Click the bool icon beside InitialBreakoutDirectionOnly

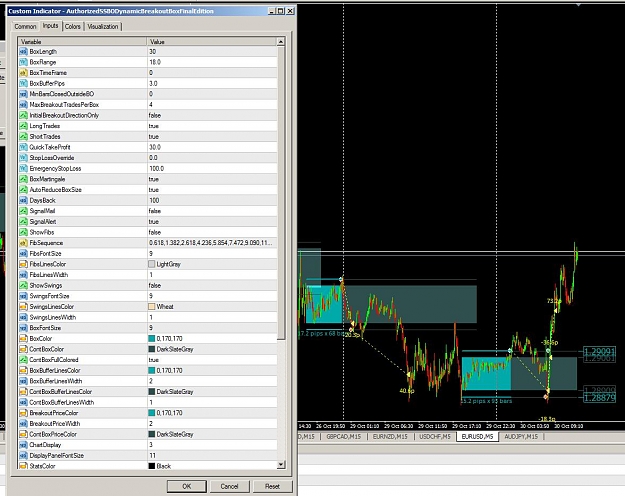pyautogui.click(x=24, y=115)
